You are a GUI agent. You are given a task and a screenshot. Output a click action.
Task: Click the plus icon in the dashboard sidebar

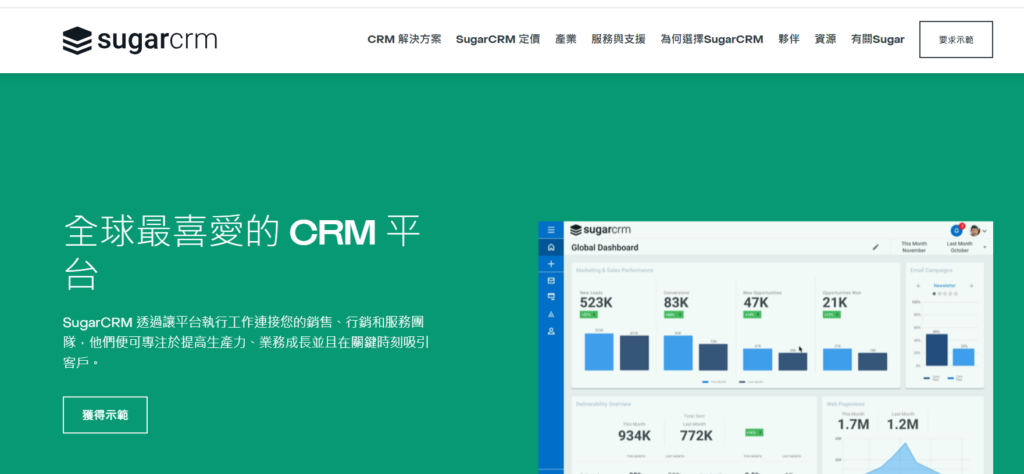pyautogui.click(x=551, y=264)
